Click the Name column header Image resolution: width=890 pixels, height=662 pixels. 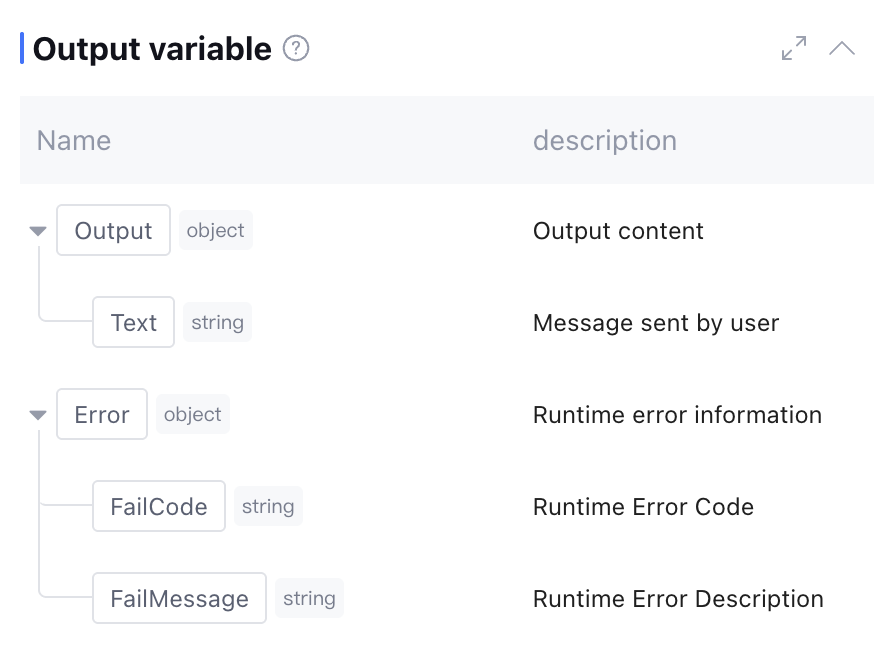[x=74, y=140]
